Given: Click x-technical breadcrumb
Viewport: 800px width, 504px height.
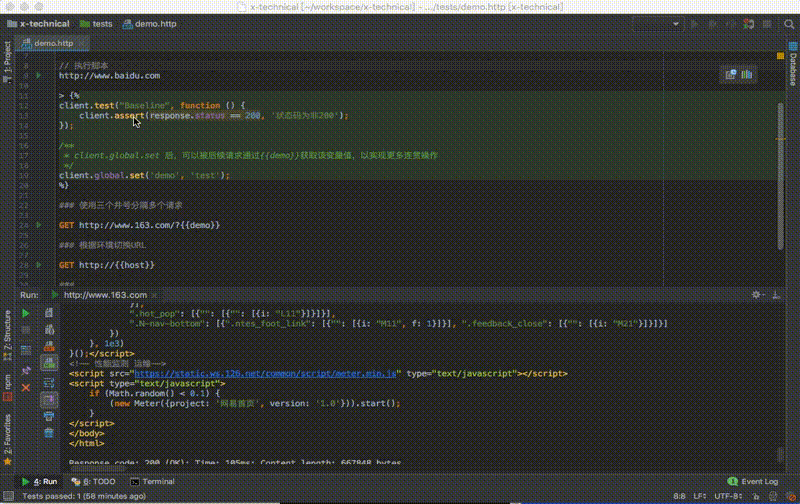Looking at the screenshot, I should pos(39,24).
